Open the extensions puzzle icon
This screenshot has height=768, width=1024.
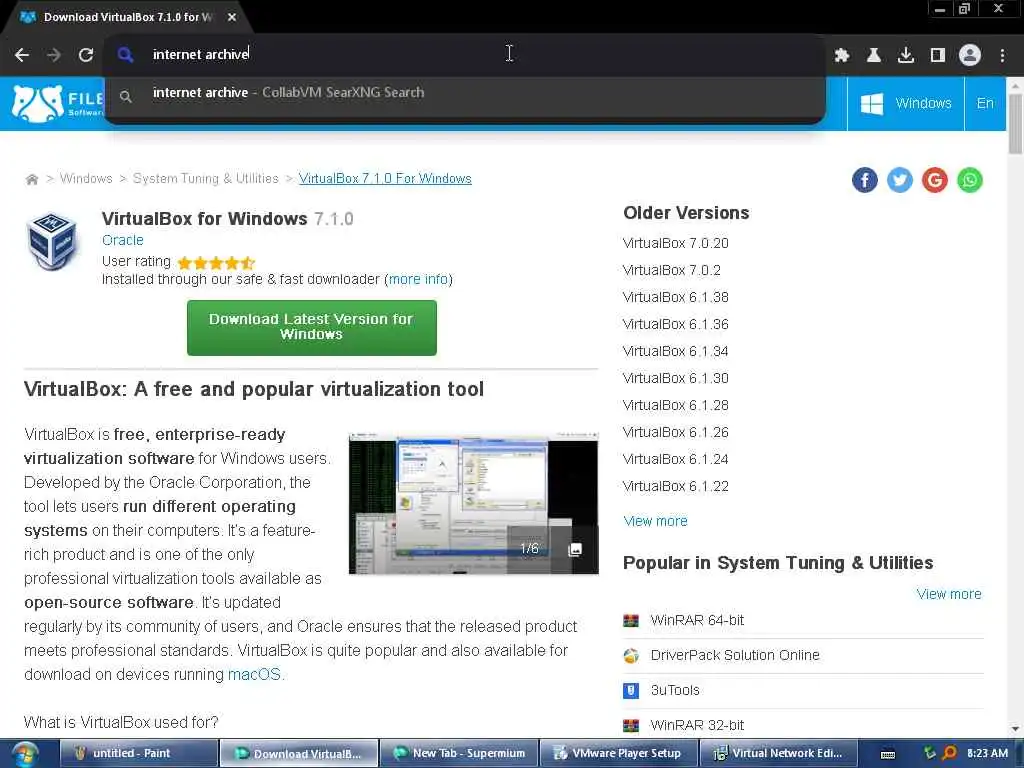pyautogui.click(x=842, y=55)
